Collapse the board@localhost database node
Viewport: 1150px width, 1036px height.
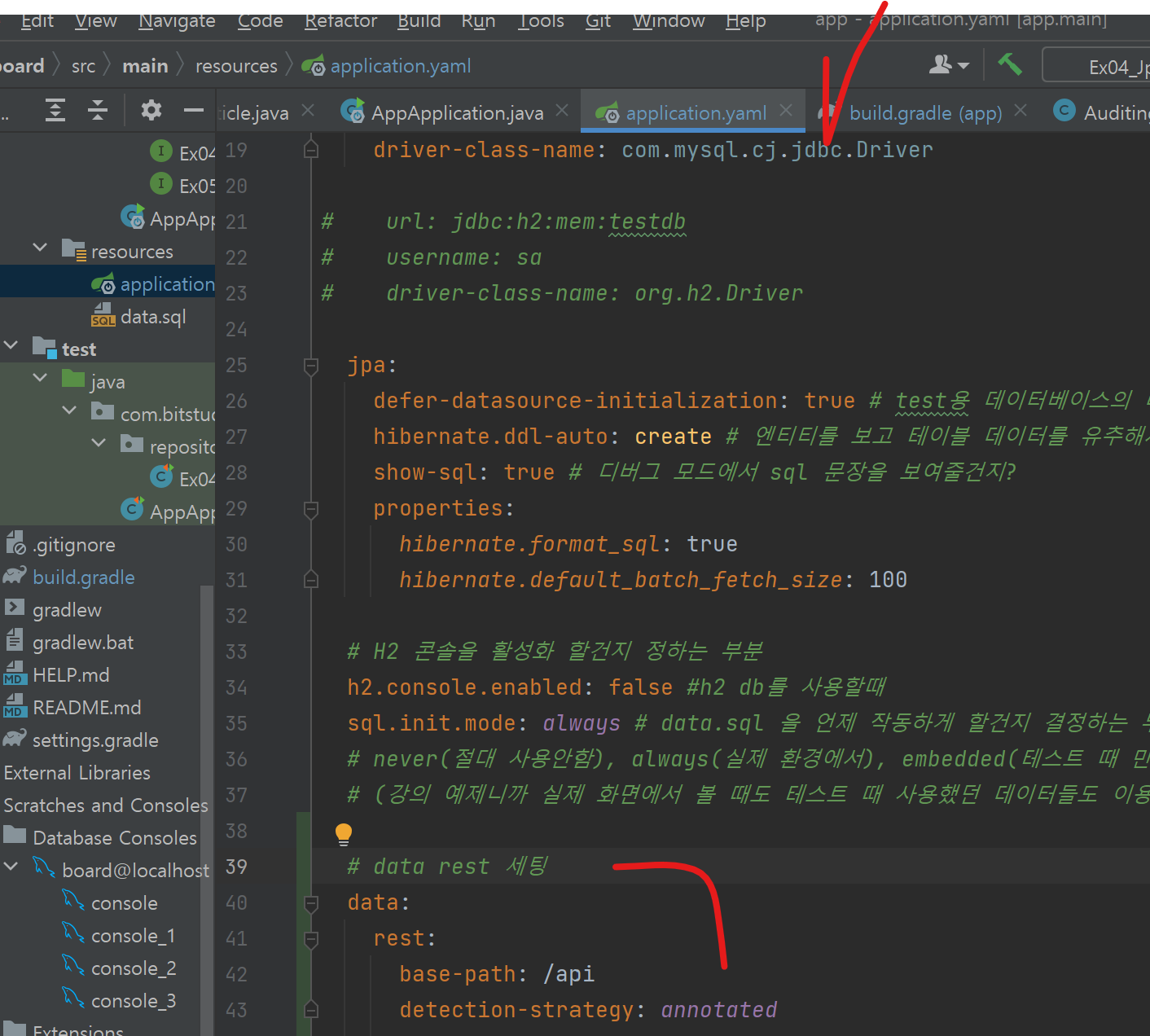(11, 867)
